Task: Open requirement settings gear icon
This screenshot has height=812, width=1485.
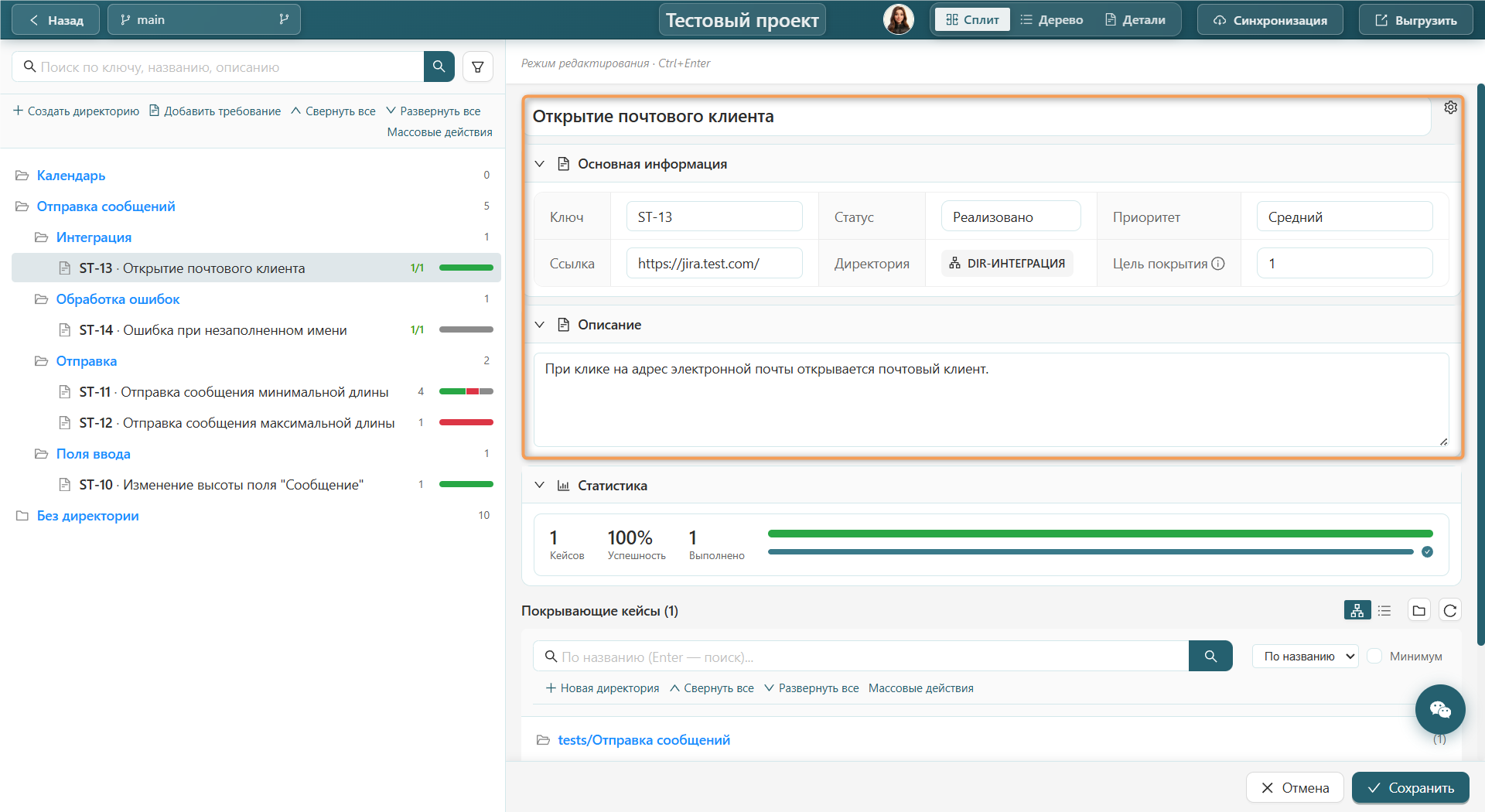Action: pyautogui.click(x=1450, y=107)
